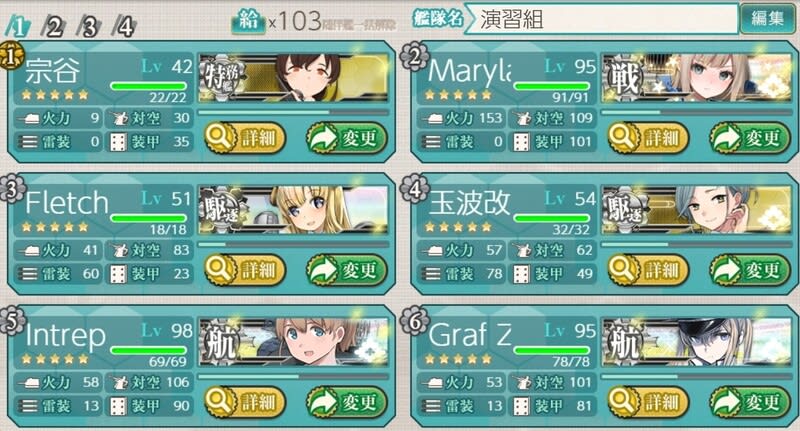Edit the fleet name field 演習組

[x=603, y=19]
